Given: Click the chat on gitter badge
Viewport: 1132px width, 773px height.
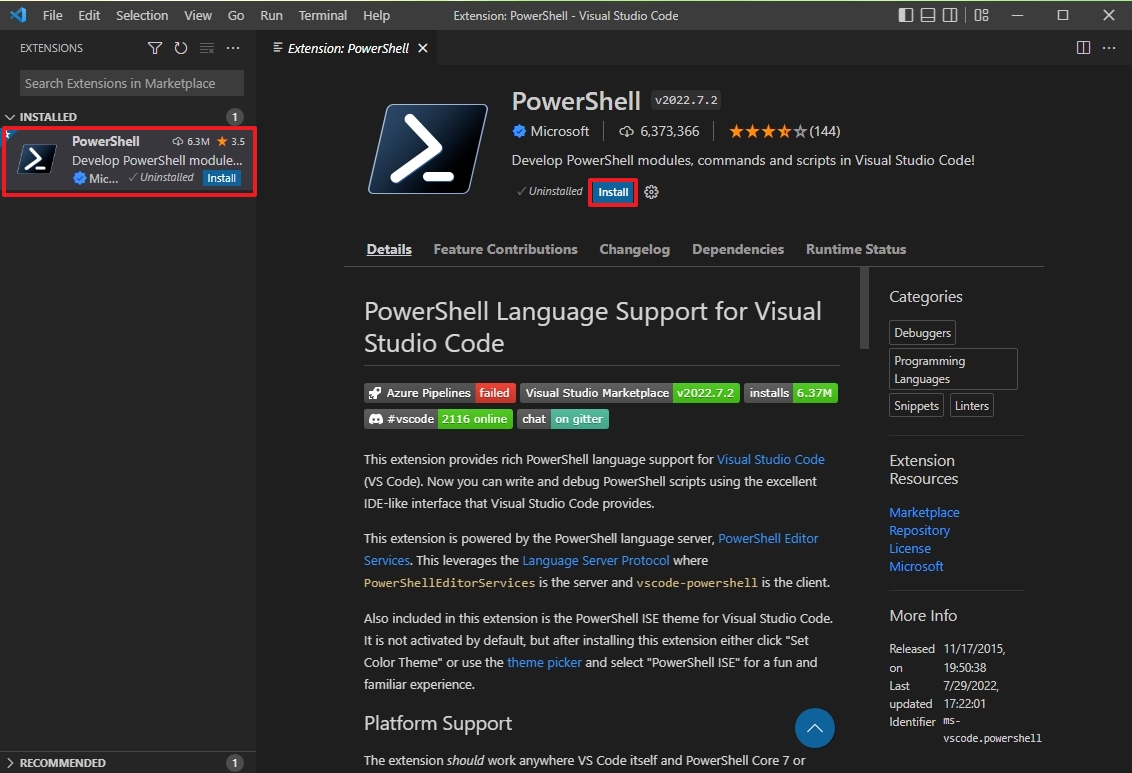Looking at the screenshot, I should 563,419.
